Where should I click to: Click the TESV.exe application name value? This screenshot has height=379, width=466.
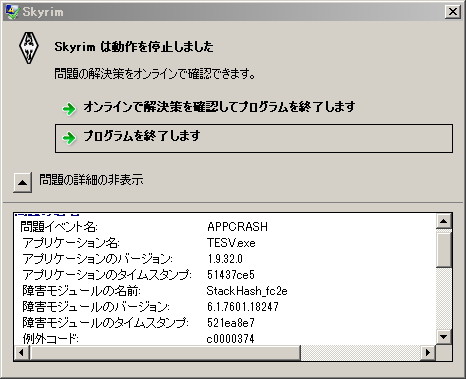tap(231, 243)
